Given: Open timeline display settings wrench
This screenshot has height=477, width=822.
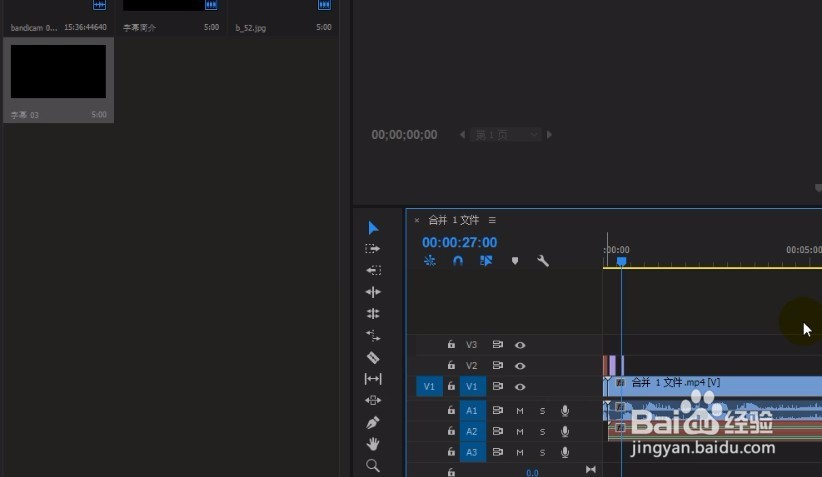Looking at the screenshot, I should [x=543, y=261].
